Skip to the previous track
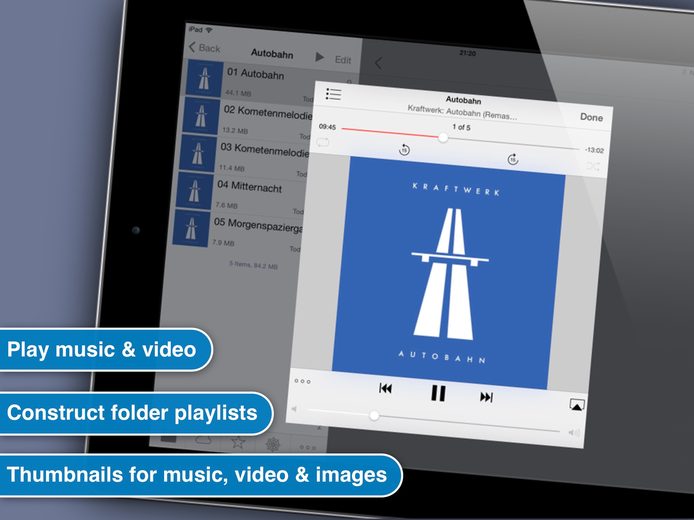 click(x=385, y=388)
